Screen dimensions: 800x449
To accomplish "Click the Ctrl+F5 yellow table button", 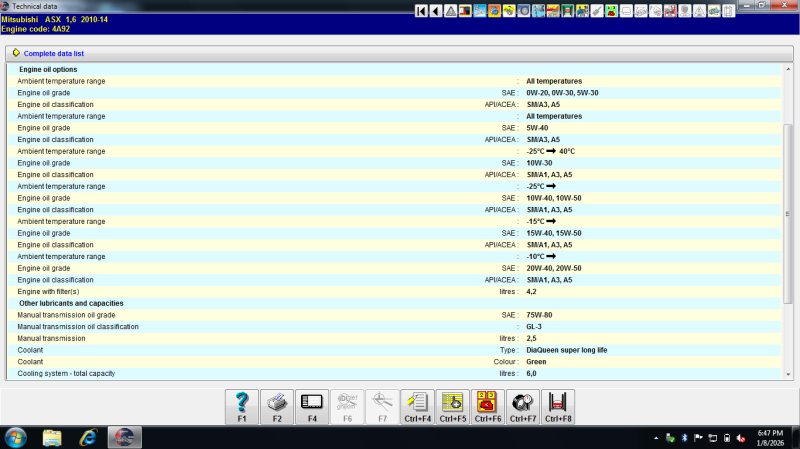I will tap(453, 407).
